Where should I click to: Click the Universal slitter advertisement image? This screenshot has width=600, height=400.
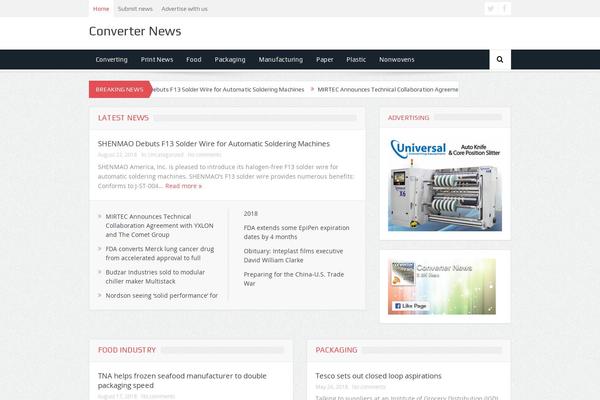(445, 185)
